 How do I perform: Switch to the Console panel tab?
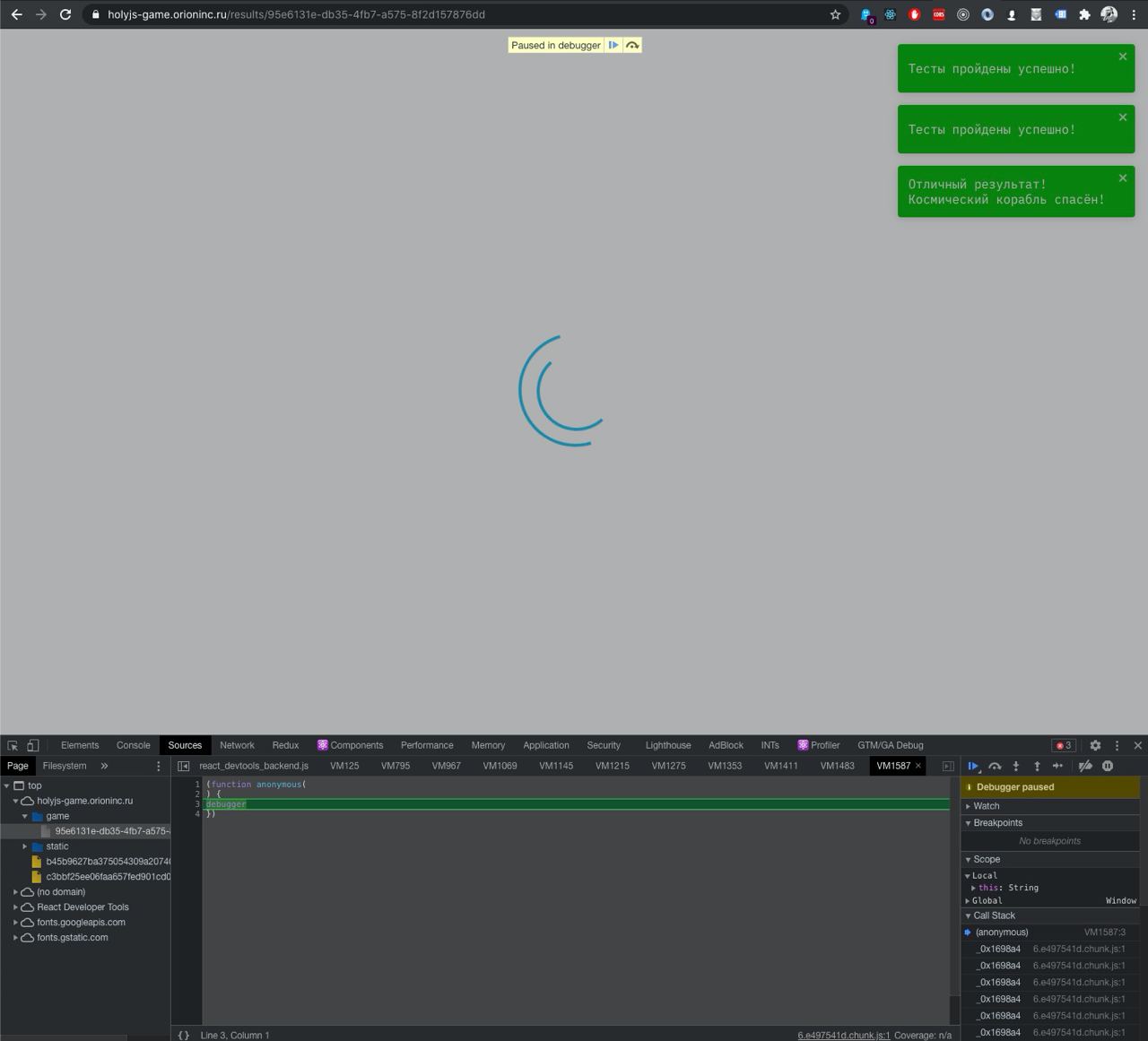click(x=134, y=745)
